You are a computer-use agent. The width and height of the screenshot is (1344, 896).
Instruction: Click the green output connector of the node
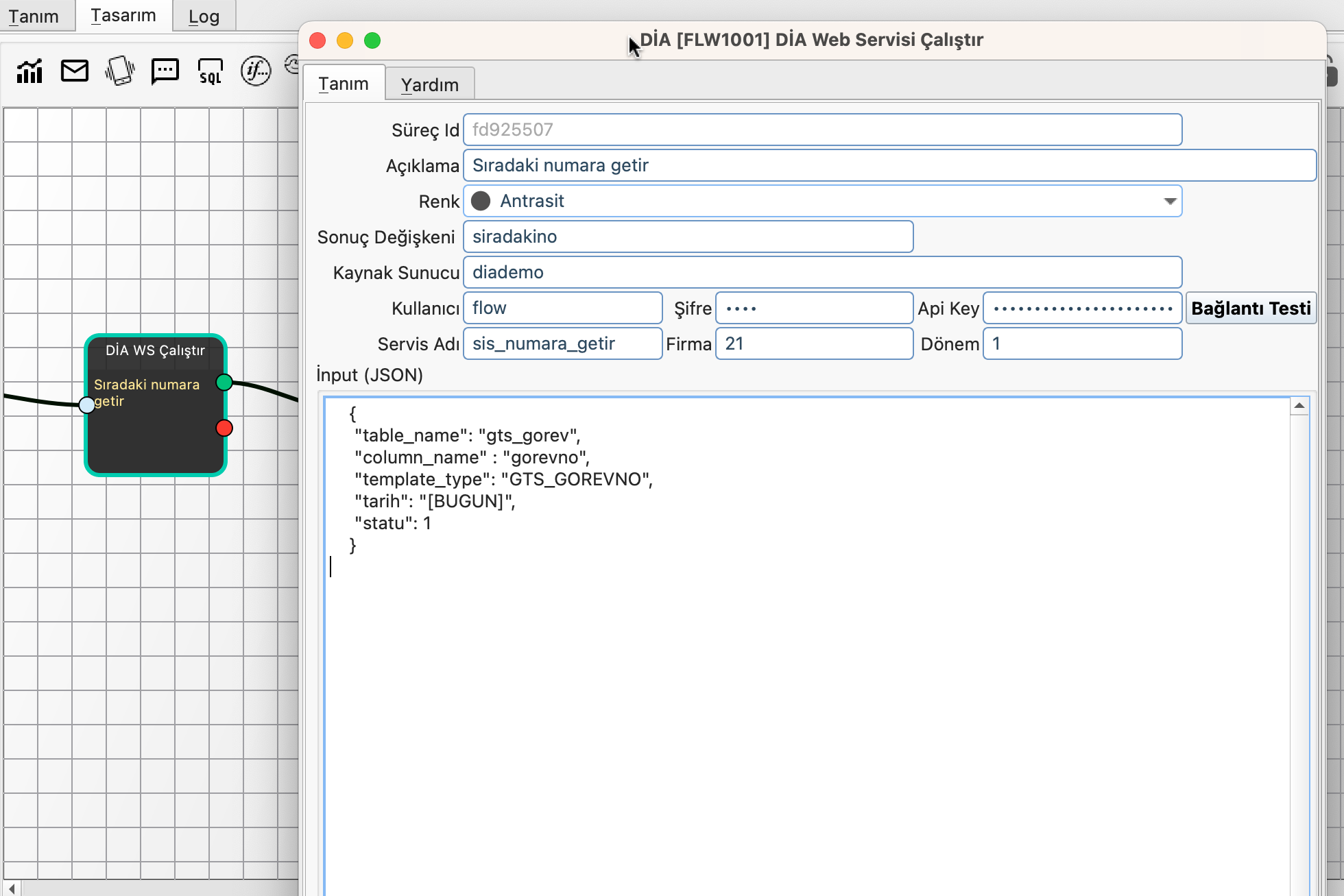tap(224, 382)
